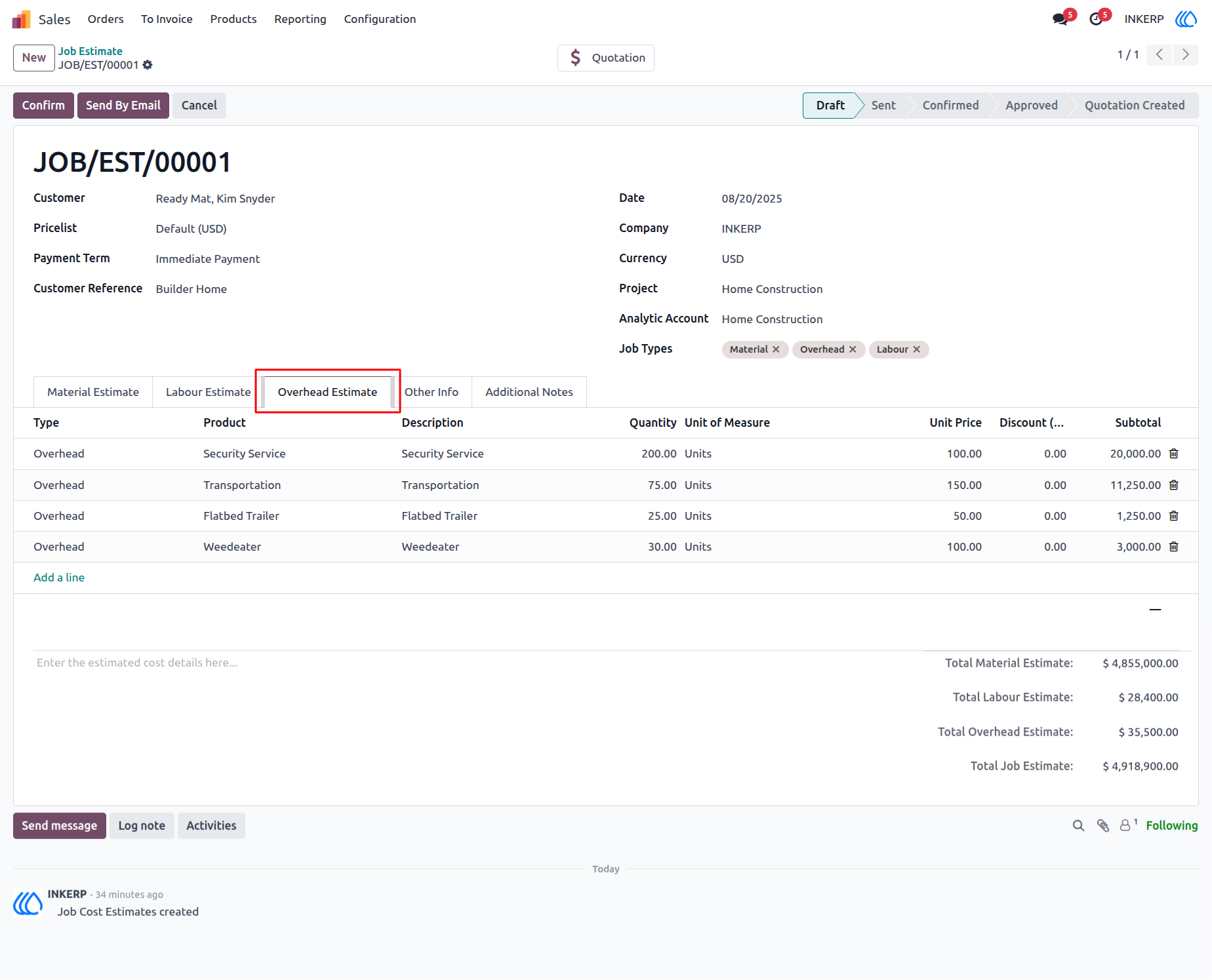
Task: Open the settings gear beside JOB/EST/00001
Action: 148,65
